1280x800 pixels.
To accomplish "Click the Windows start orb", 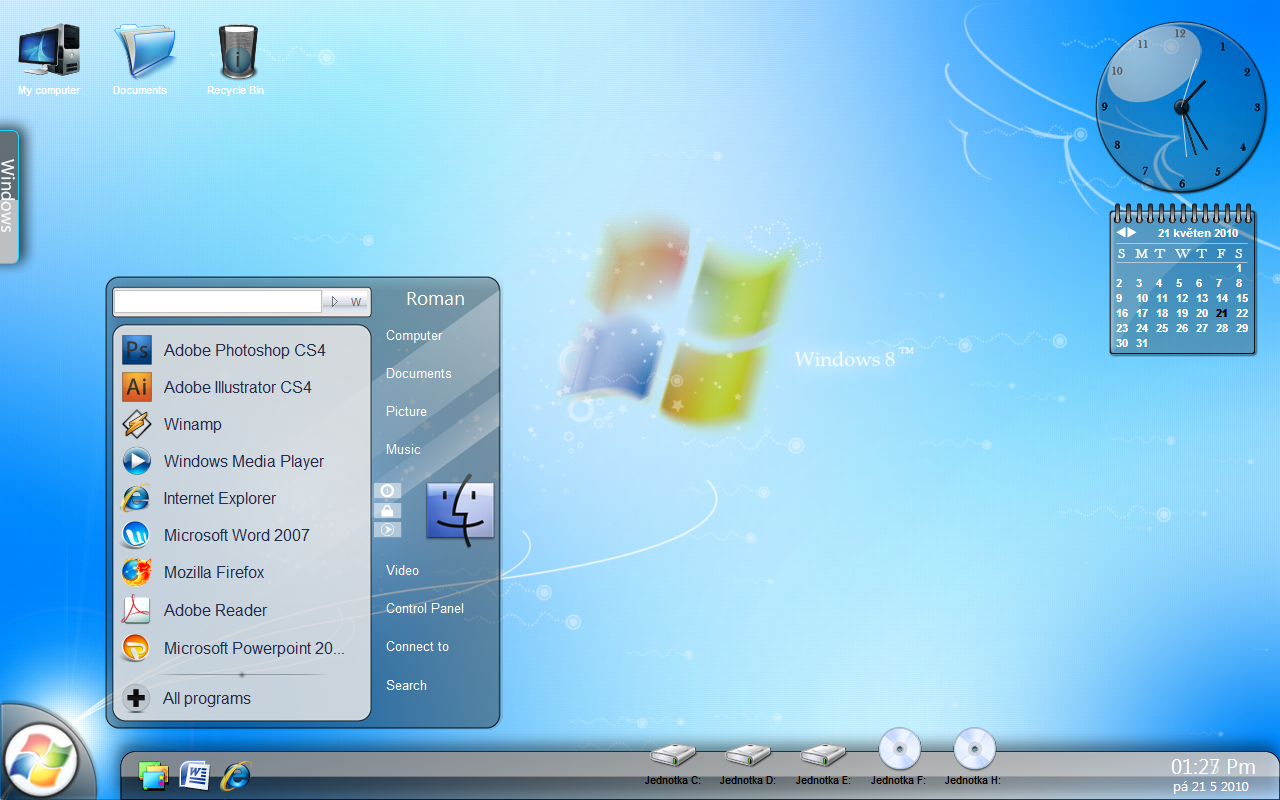I will click(40, 760).
